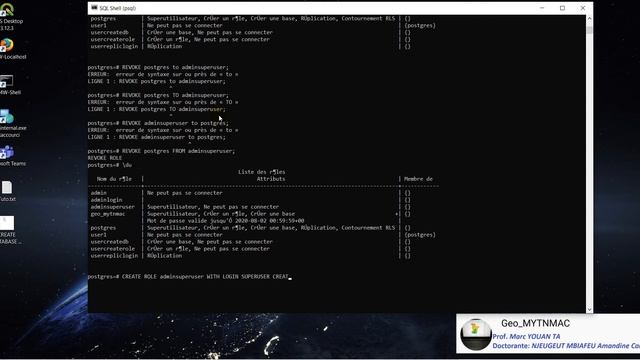Open the CREATE DATABASE file icon
Viewport: 640px width, 360px height.
click(x=7, y=223)
